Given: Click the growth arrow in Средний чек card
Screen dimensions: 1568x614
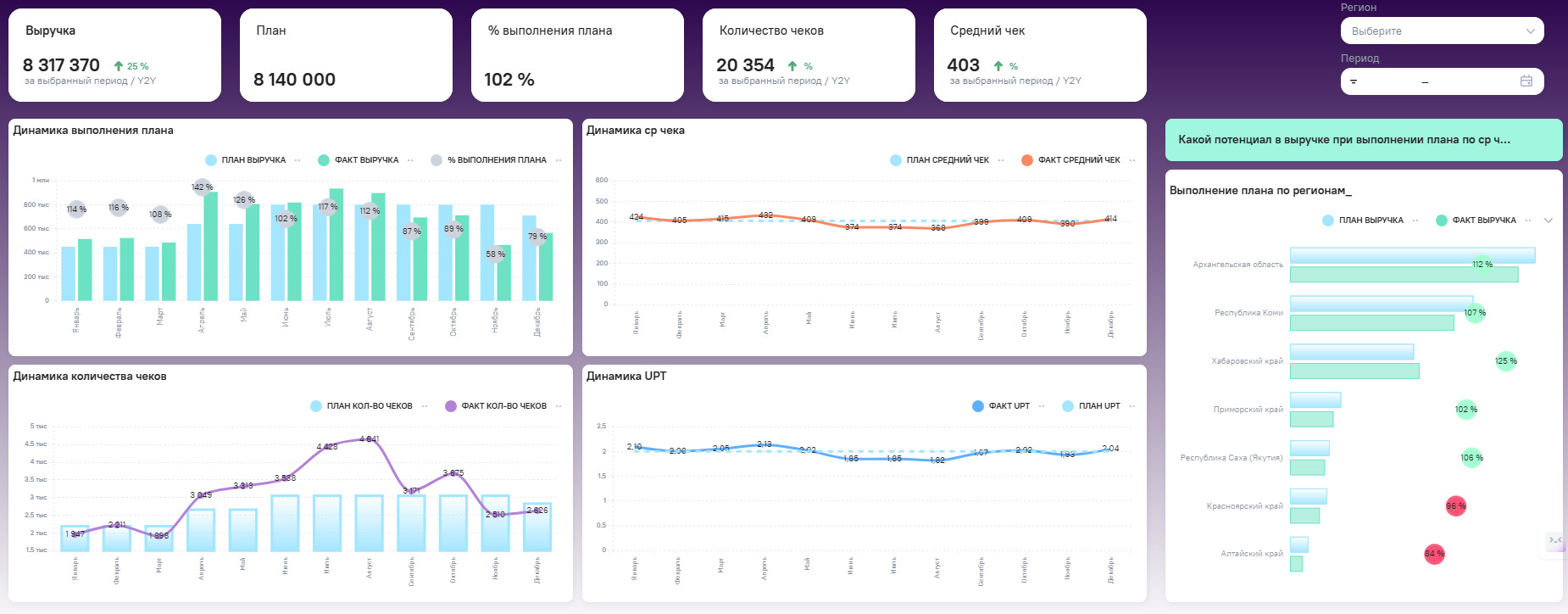Looking at the screenshot, I should pyautogui.click(x=998, y=66).
